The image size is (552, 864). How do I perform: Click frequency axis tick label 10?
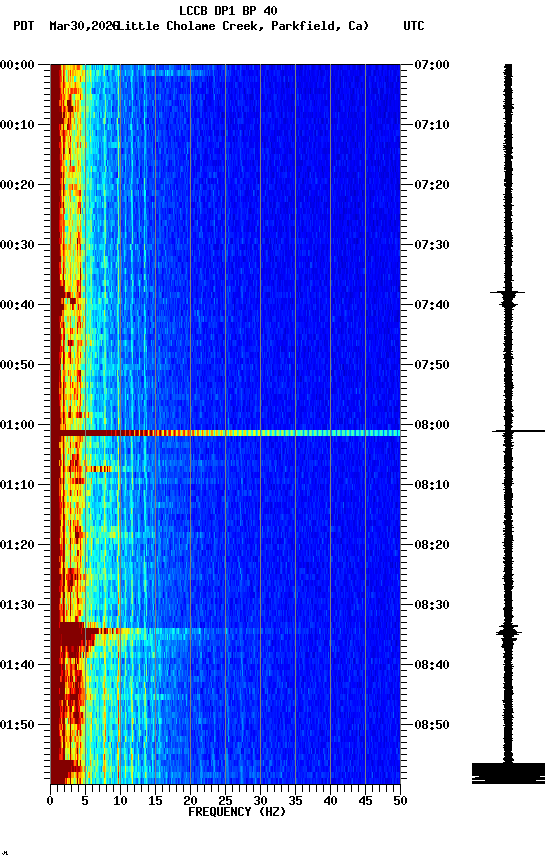click(x=120, y=801)
